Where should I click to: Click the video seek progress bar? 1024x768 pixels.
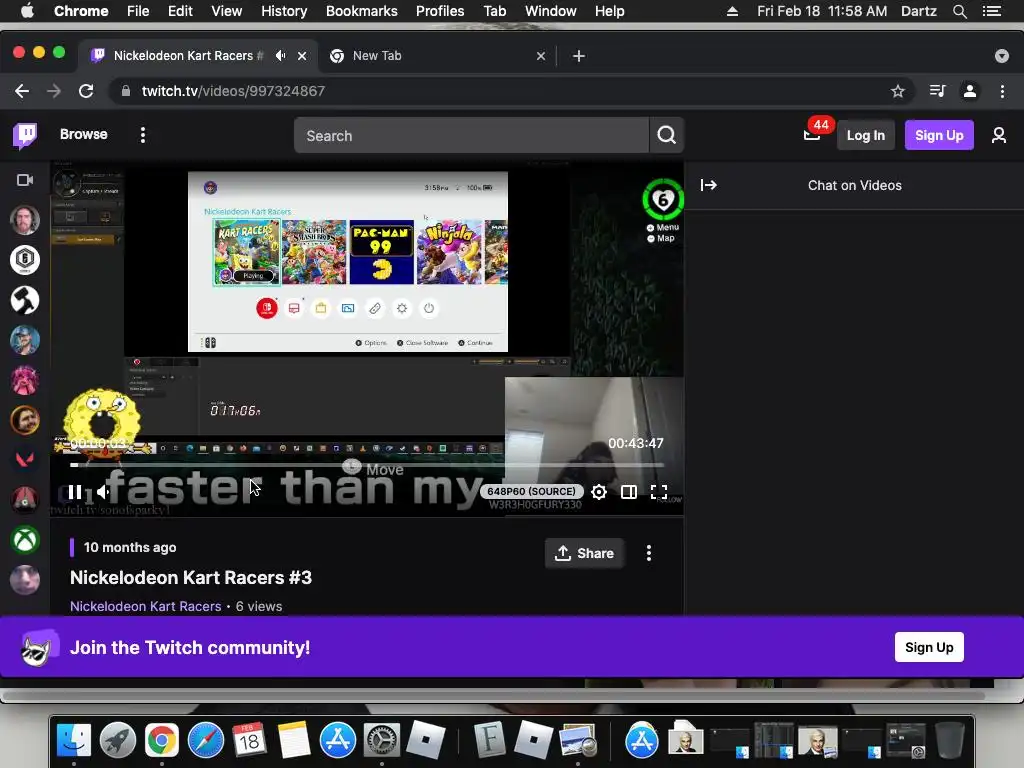[x=366, y=465]
